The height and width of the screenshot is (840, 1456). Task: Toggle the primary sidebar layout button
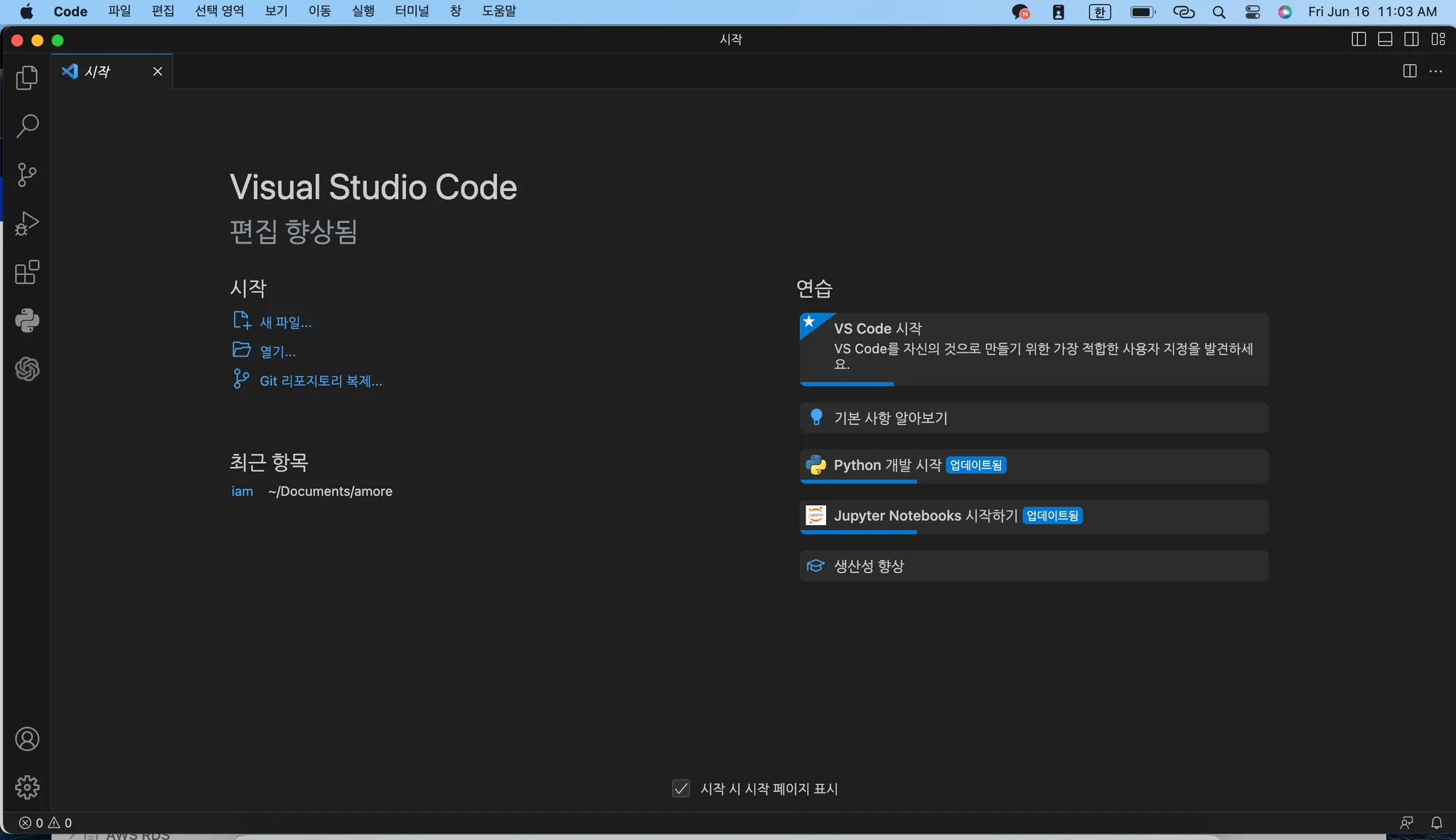pos(1358,39)
